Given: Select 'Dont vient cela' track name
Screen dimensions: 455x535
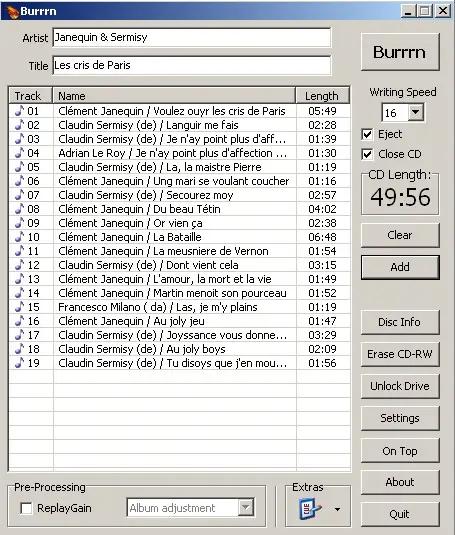Looking at the screenshot, I should [x=202, y=265].
